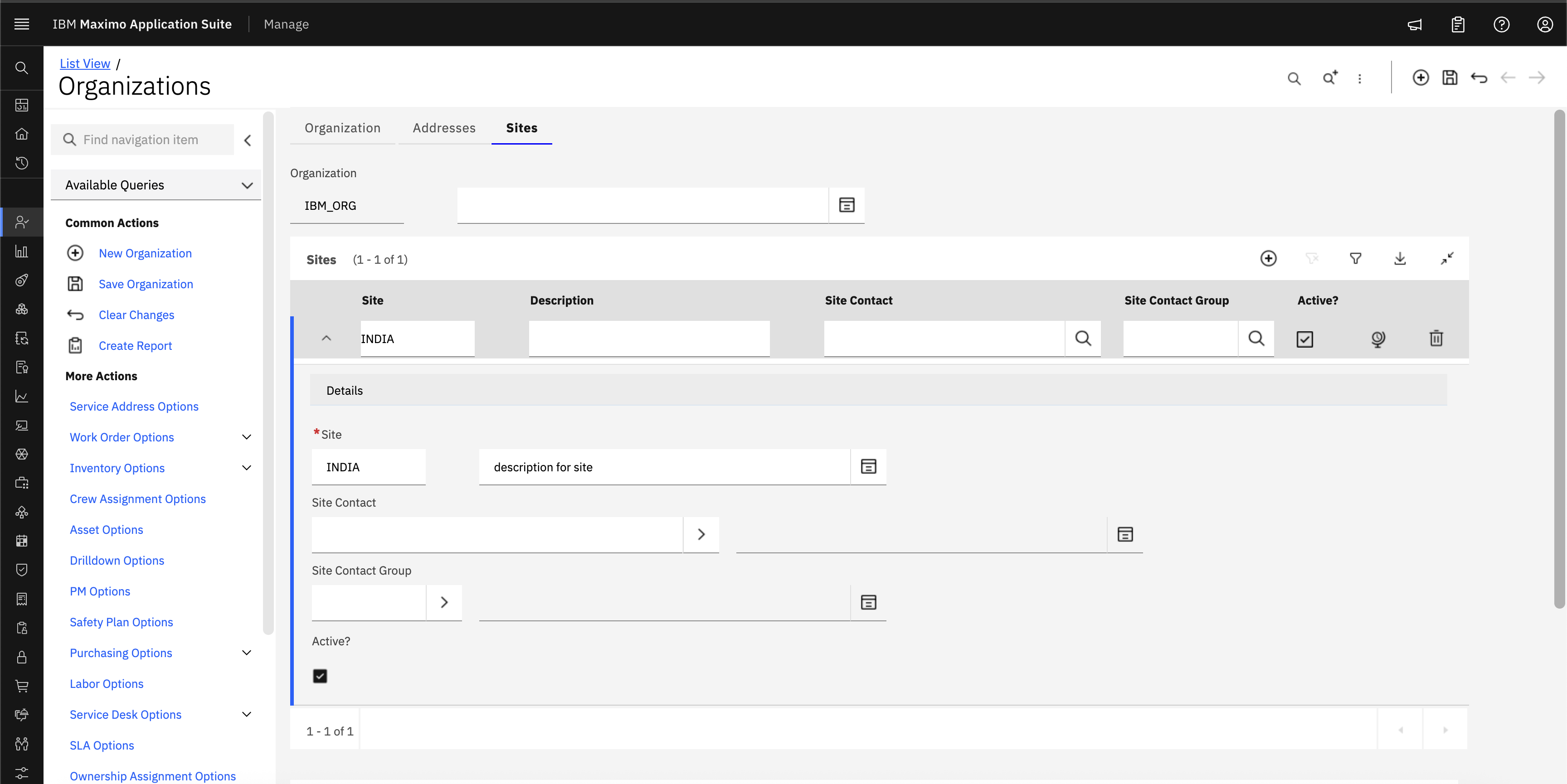The image size is (1567, 784).
Task: Open Crew Assignment Options action
Action: pos(138,499)
